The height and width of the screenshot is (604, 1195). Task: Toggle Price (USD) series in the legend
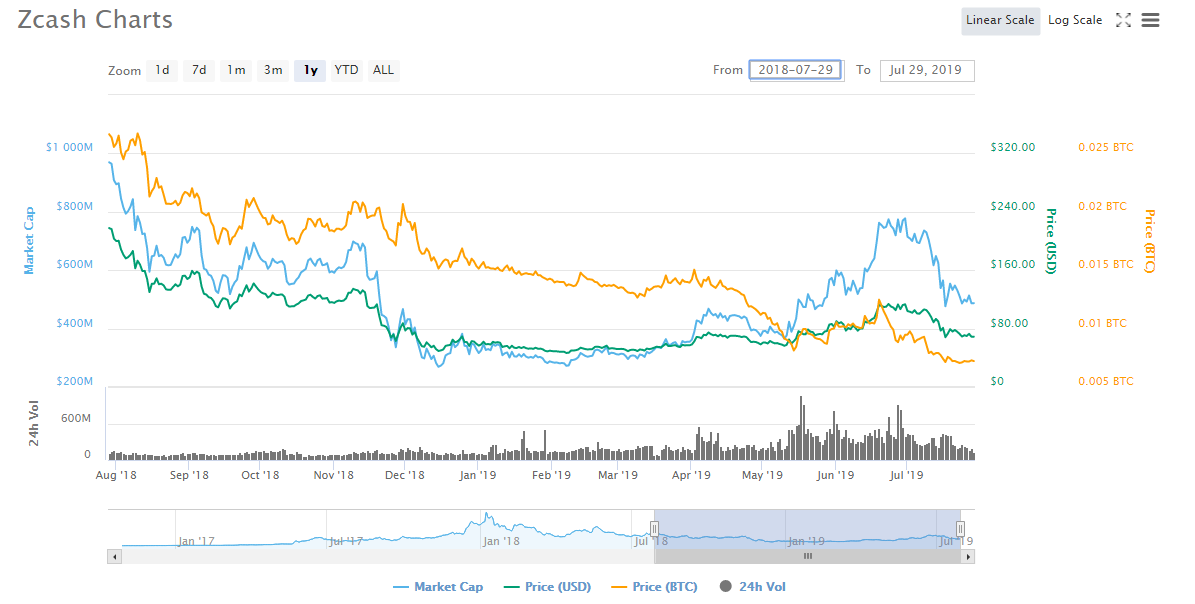click(547, 586)
